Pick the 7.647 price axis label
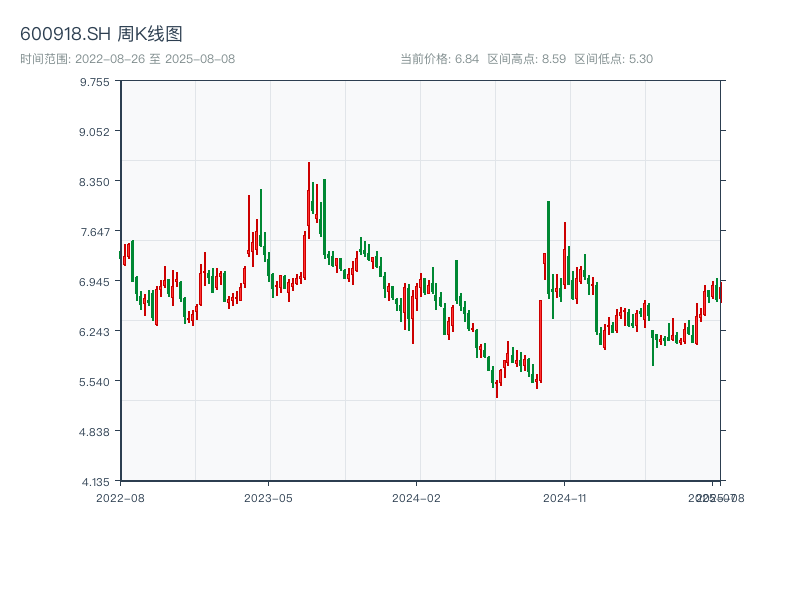The width and height of the screenshot is (800, 600). 95,232
